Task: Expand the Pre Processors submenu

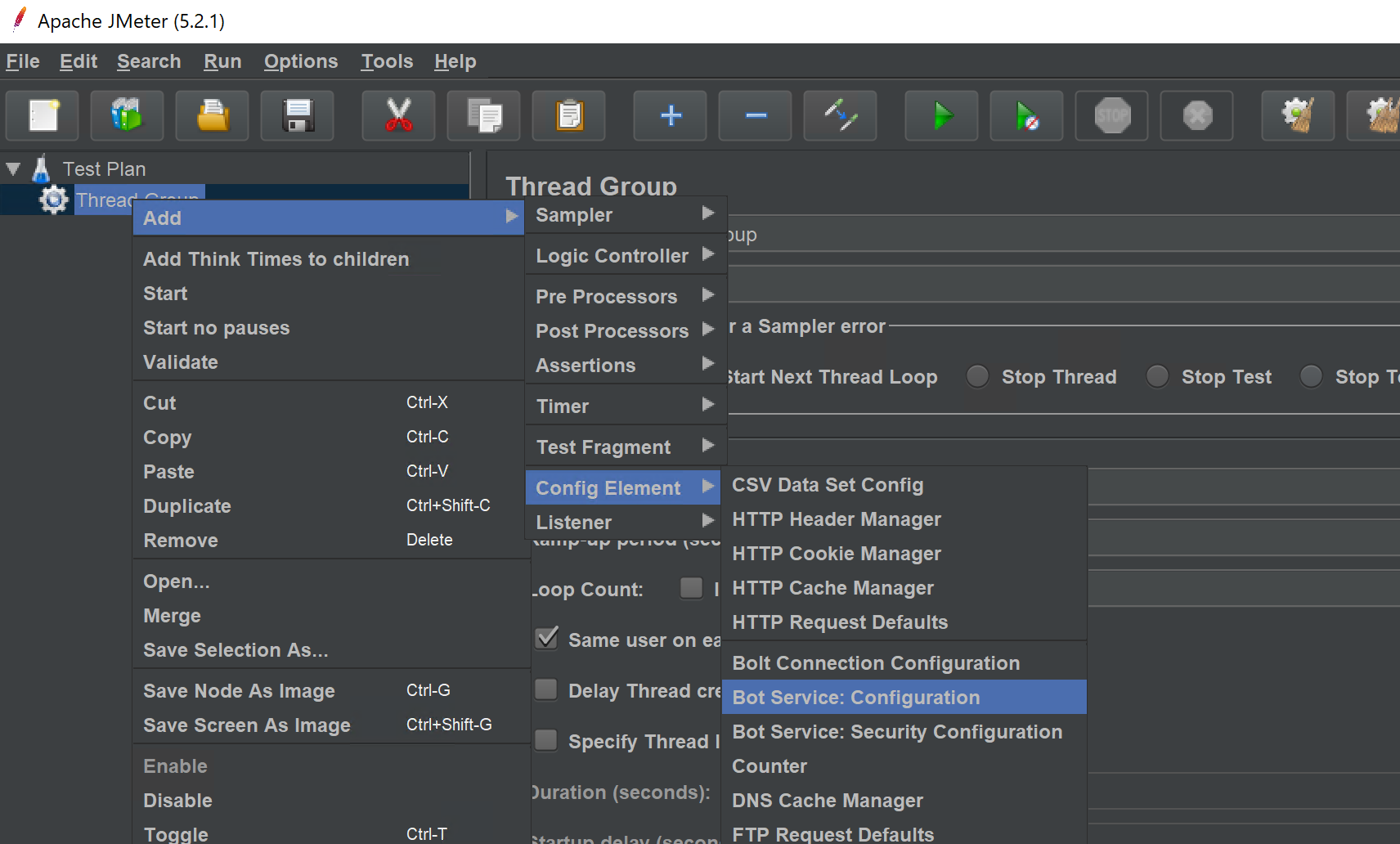Action: coord(626,296)
